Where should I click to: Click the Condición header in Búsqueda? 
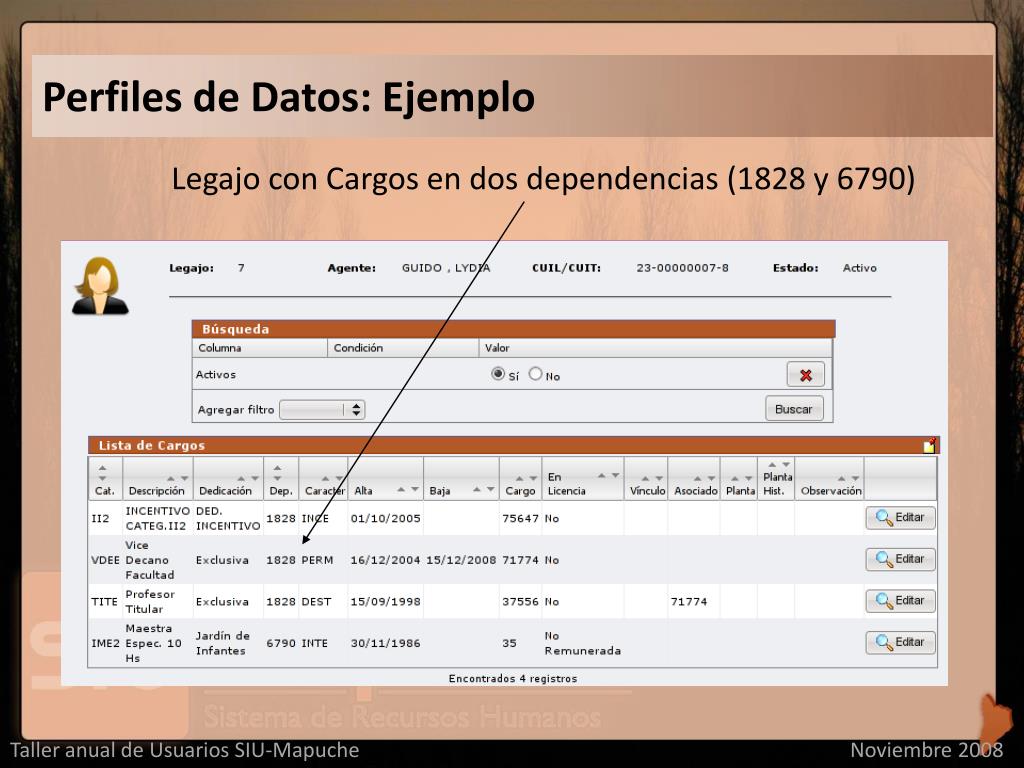click(x=403, y=348)
